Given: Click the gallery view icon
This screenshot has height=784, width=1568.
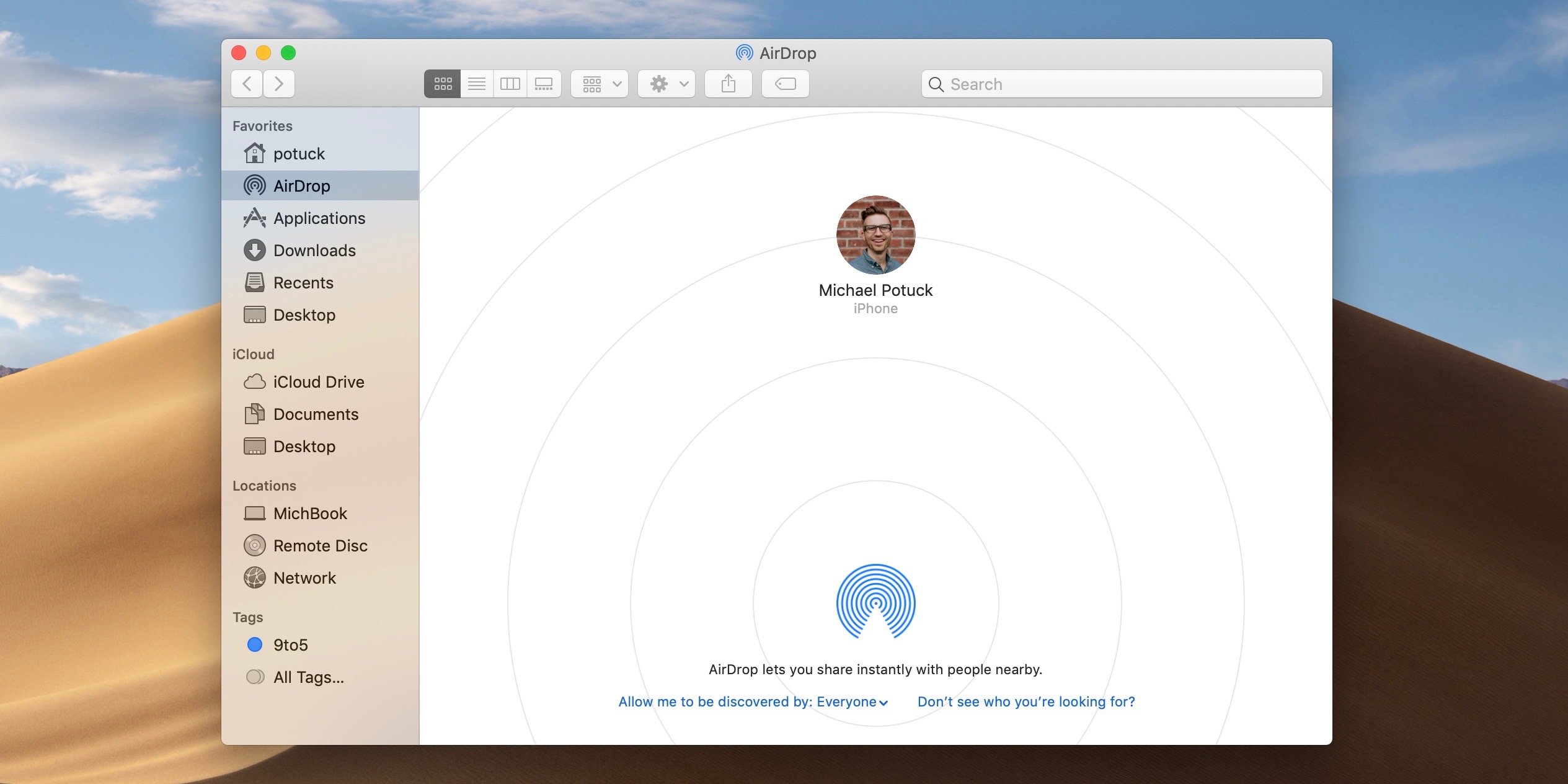Looking at the screenshot, I should [543, 84].
